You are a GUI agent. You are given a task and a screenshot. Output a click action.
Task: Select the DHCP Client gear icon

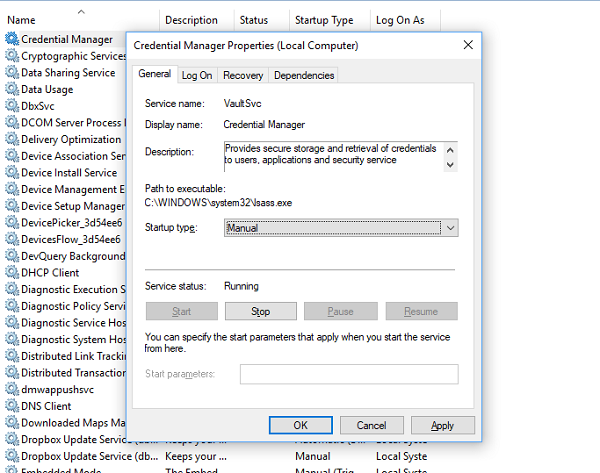point(12,272)
